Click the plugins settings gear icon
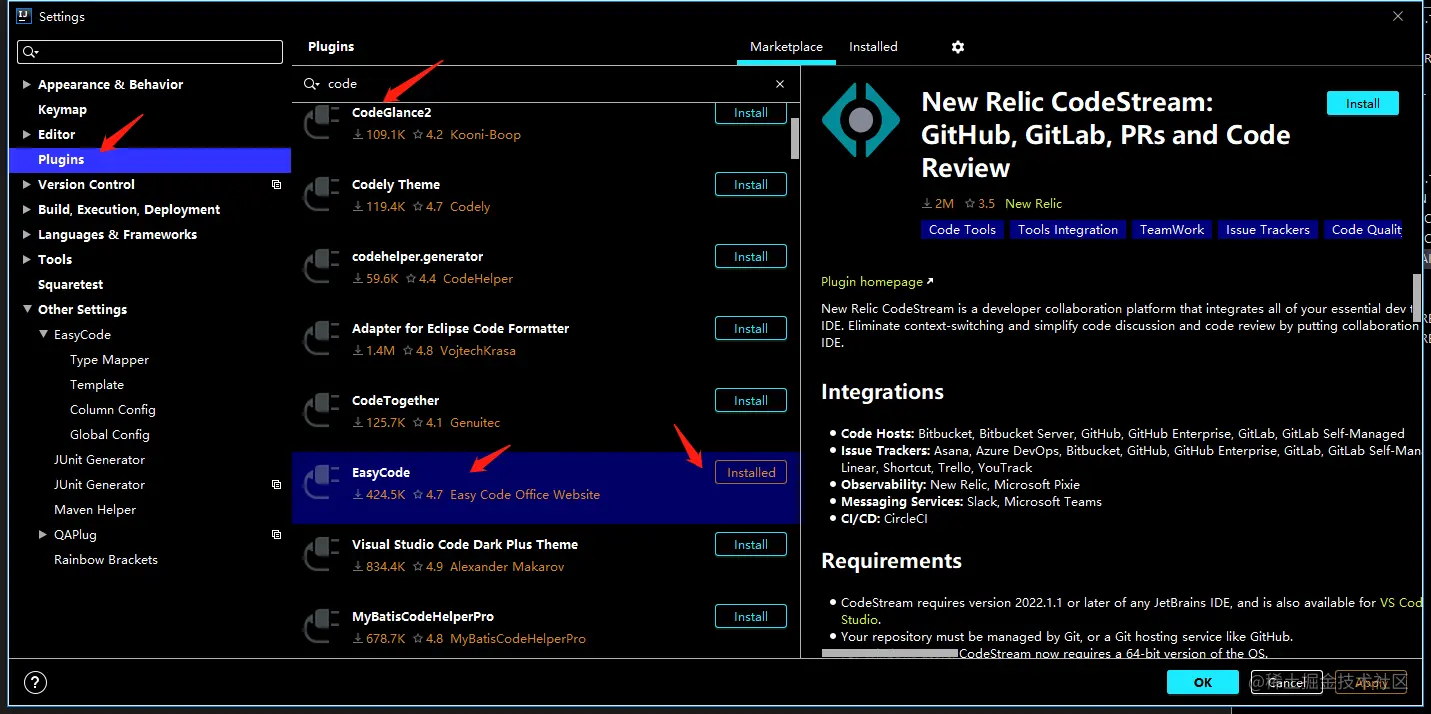The image size is (1431, 714). [958, 47]
